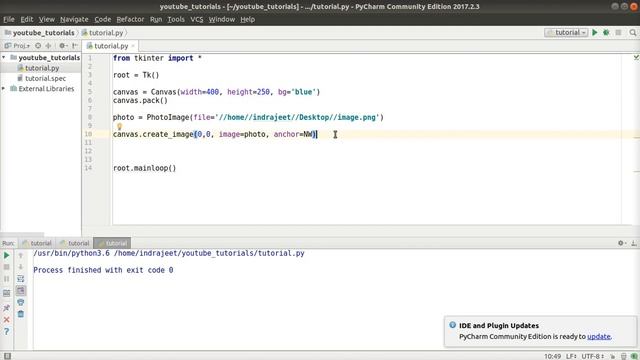The width and height of the screenshot is (640, 360).
Task: Open the File menu
Action: click(9, 19)
